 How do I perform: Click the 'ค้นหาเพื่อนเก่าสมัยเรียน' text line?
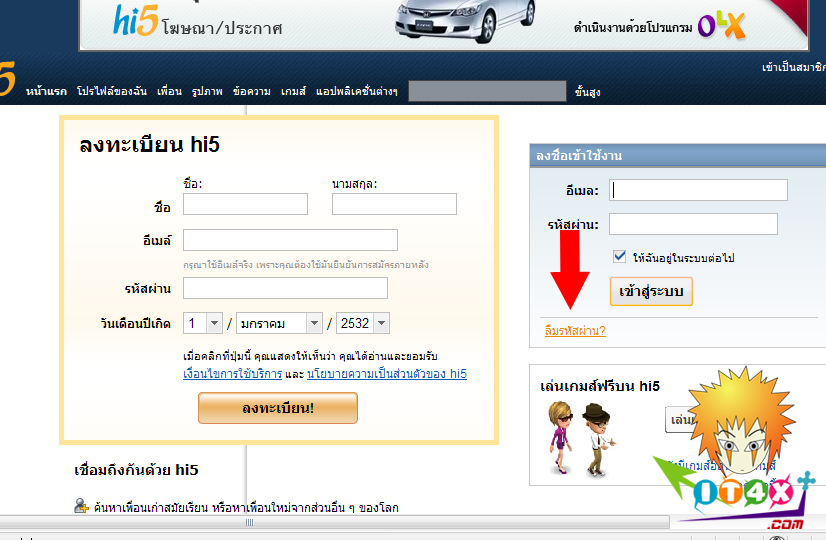[x=247, y=508]
